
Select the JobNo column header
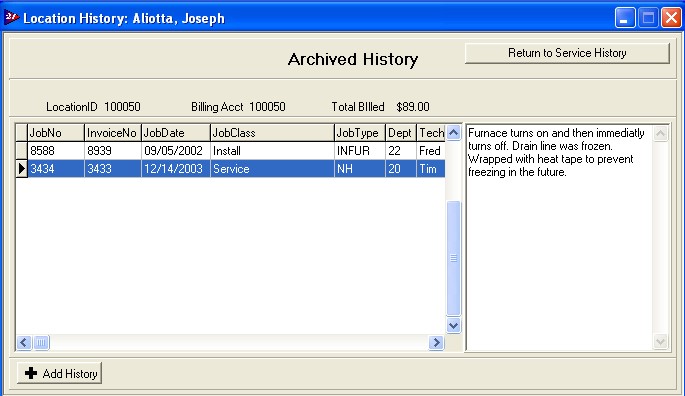tap(56, 132)
